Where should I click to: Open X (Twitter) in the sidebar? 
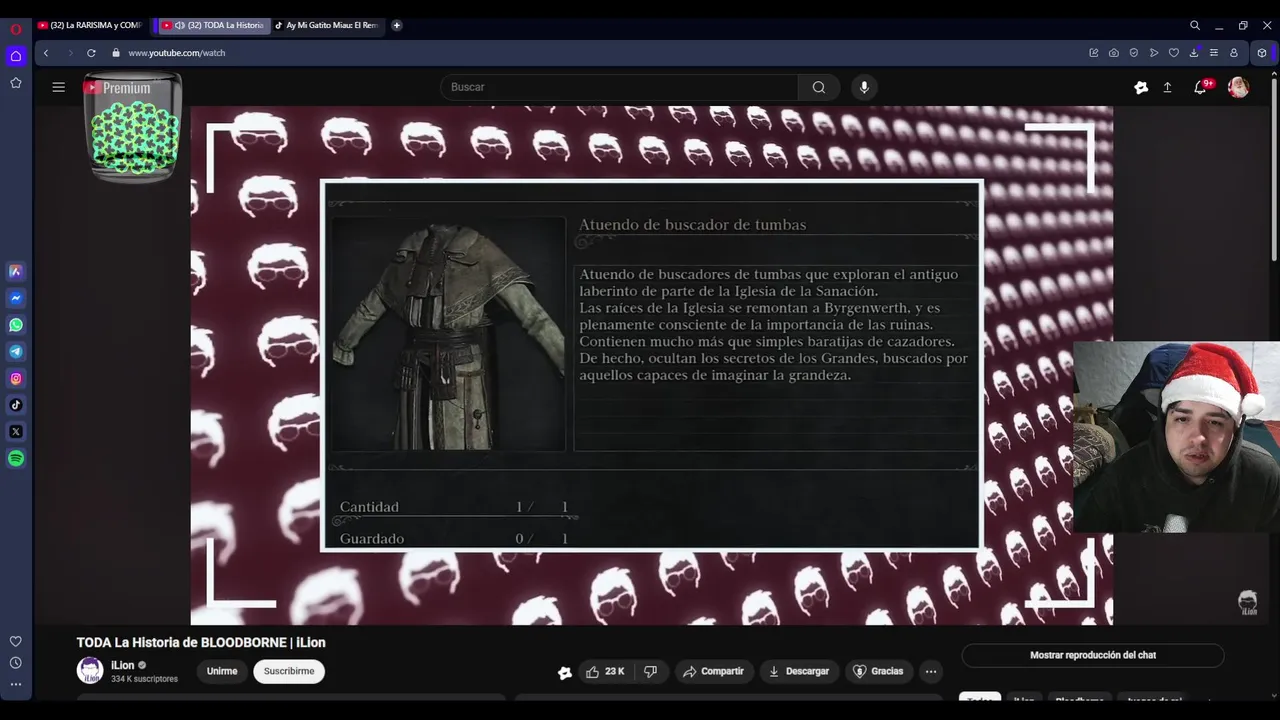click(x=16, y=432)
